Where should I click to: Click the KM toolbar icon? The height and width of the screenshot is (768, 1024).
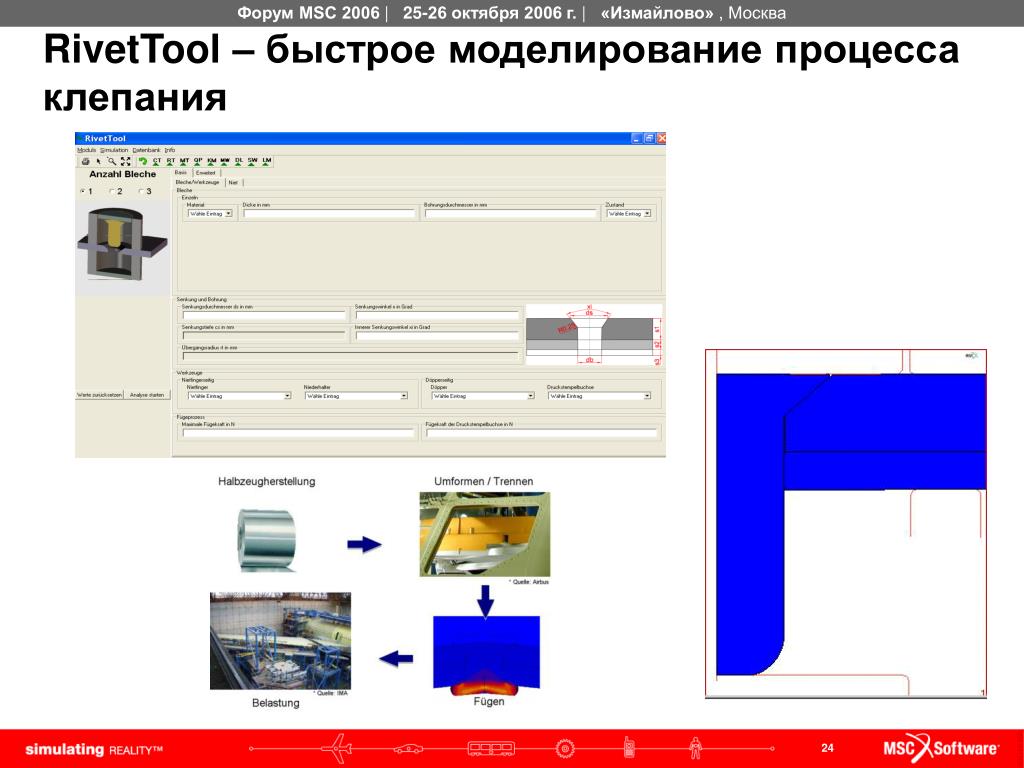[x=212, y=161]
